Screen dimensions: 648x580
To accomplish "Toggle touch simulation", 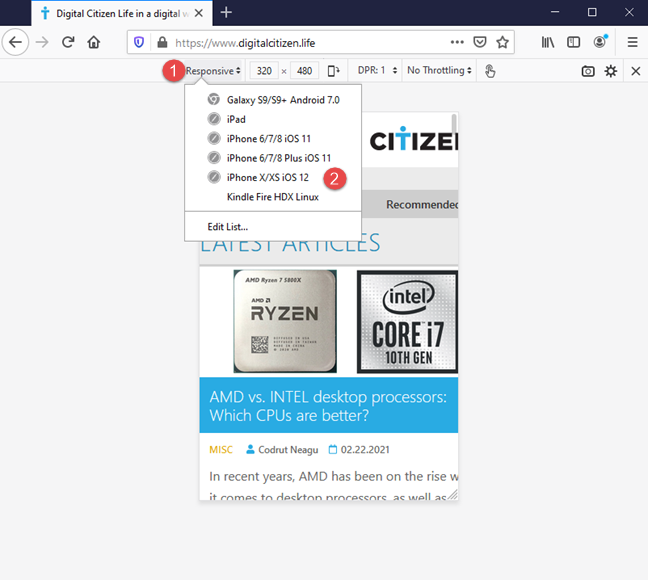I will [x=490, y=71].
